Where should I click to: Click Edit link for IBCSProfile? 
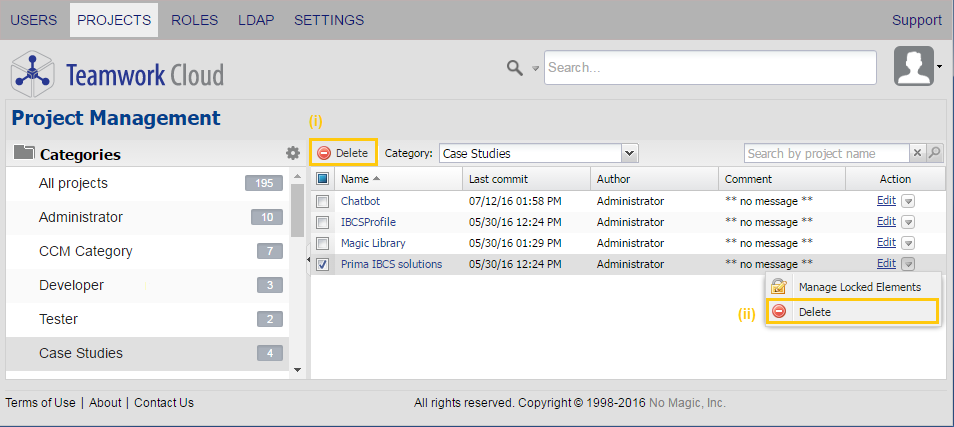tap(886, 221)
